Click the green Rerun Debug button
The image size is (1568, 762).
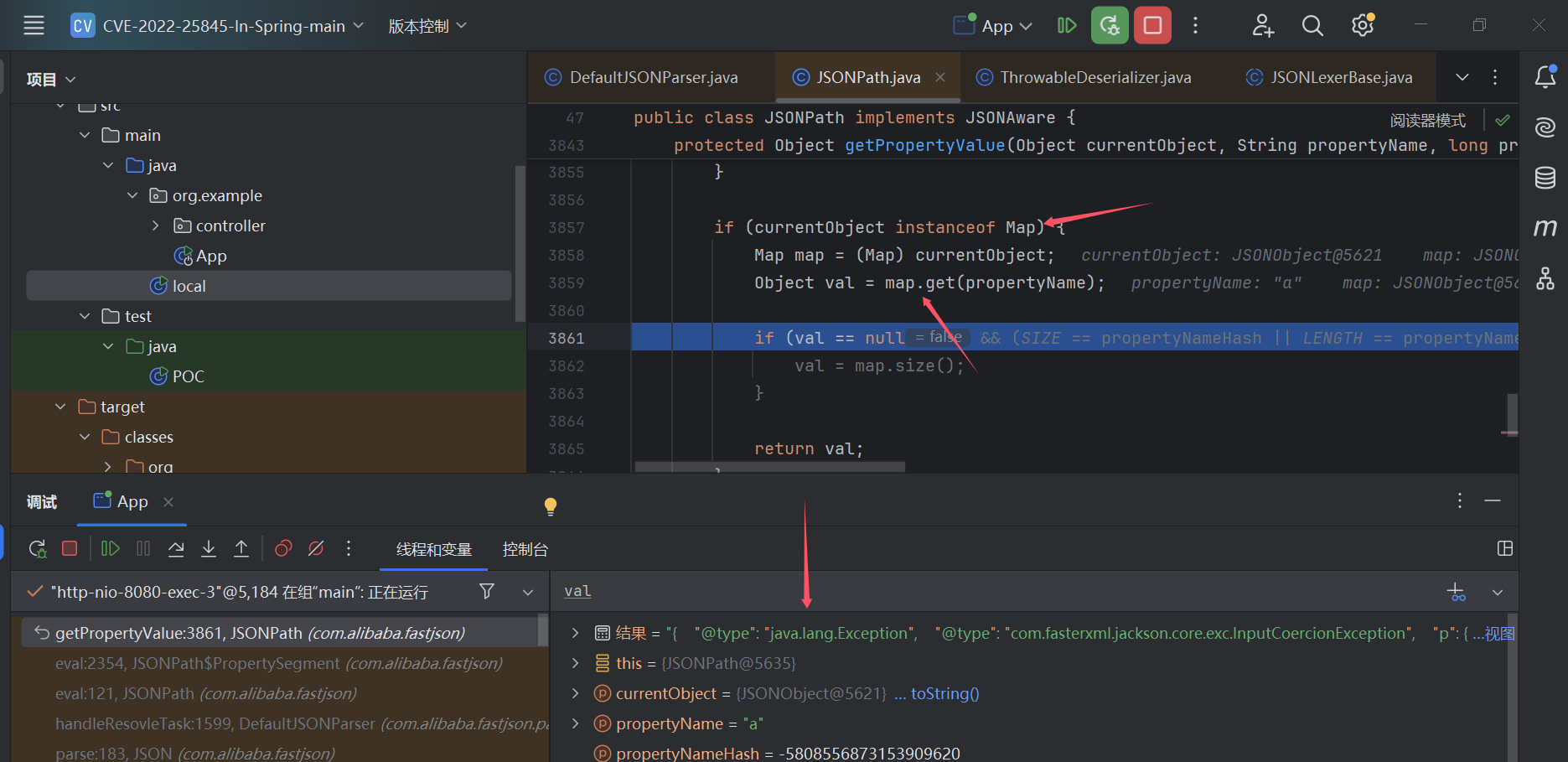(1110, 25)
